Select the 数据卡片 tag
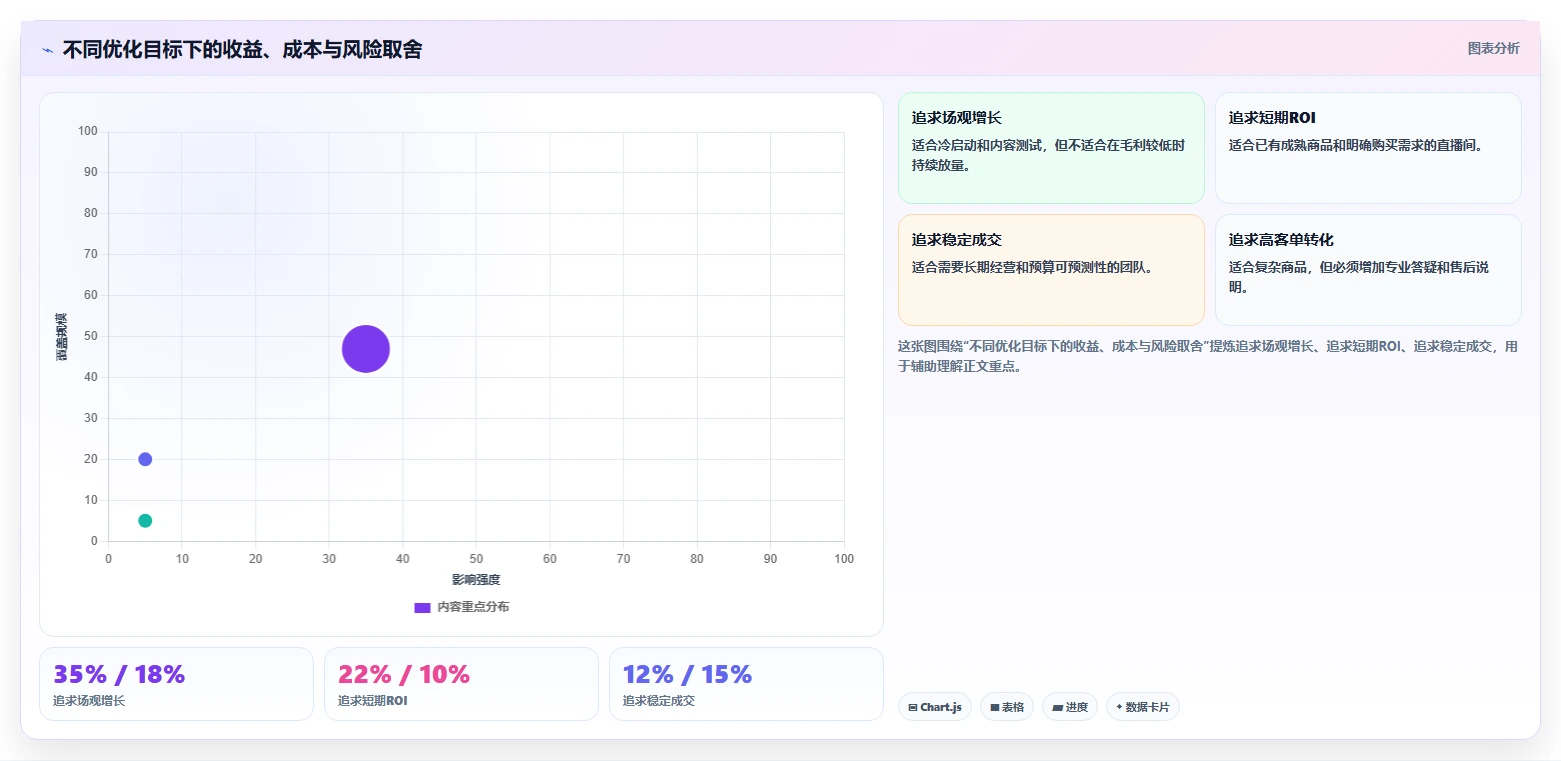1561x761 pixels. [1143, 707]
